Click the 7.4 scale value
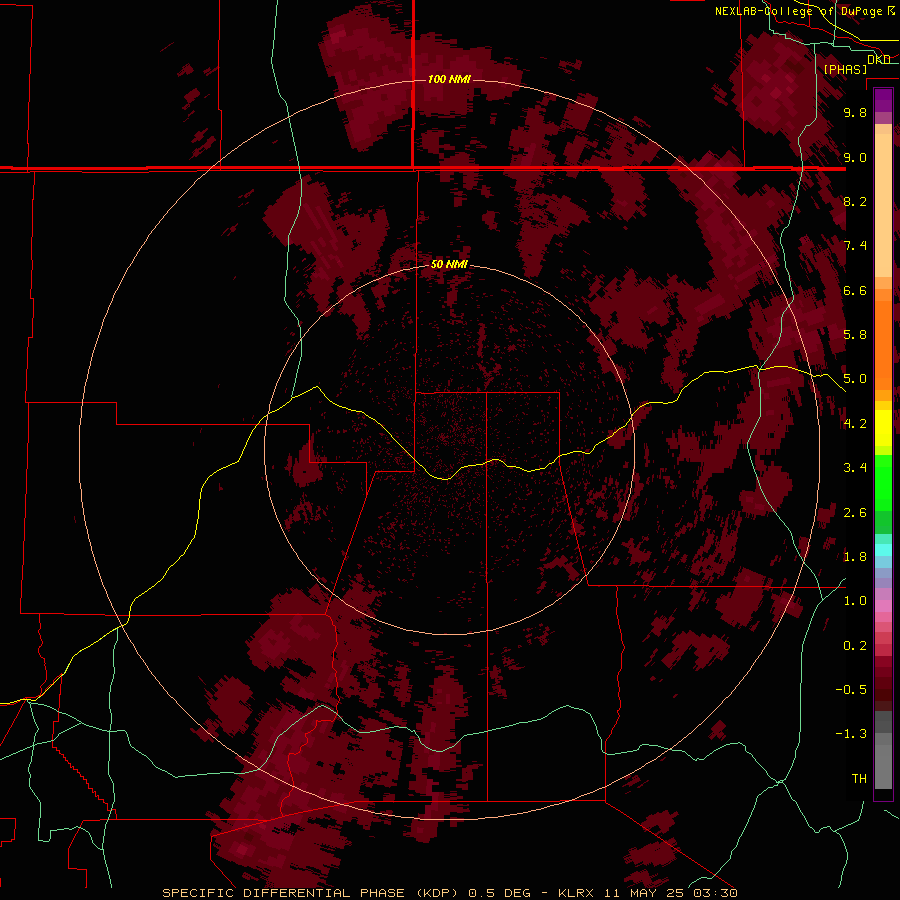 [855, 246]
